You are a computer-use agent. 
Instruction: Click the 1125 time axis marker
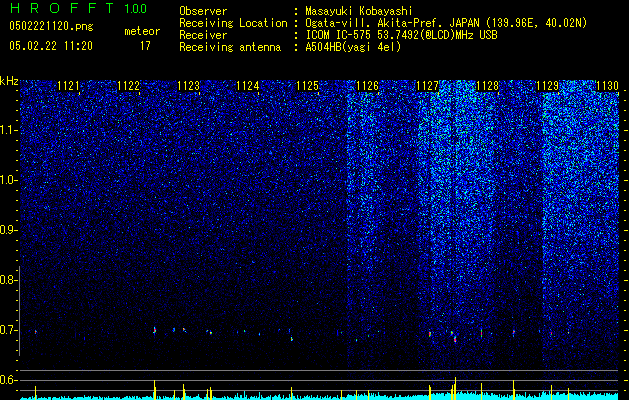[307, 86]
